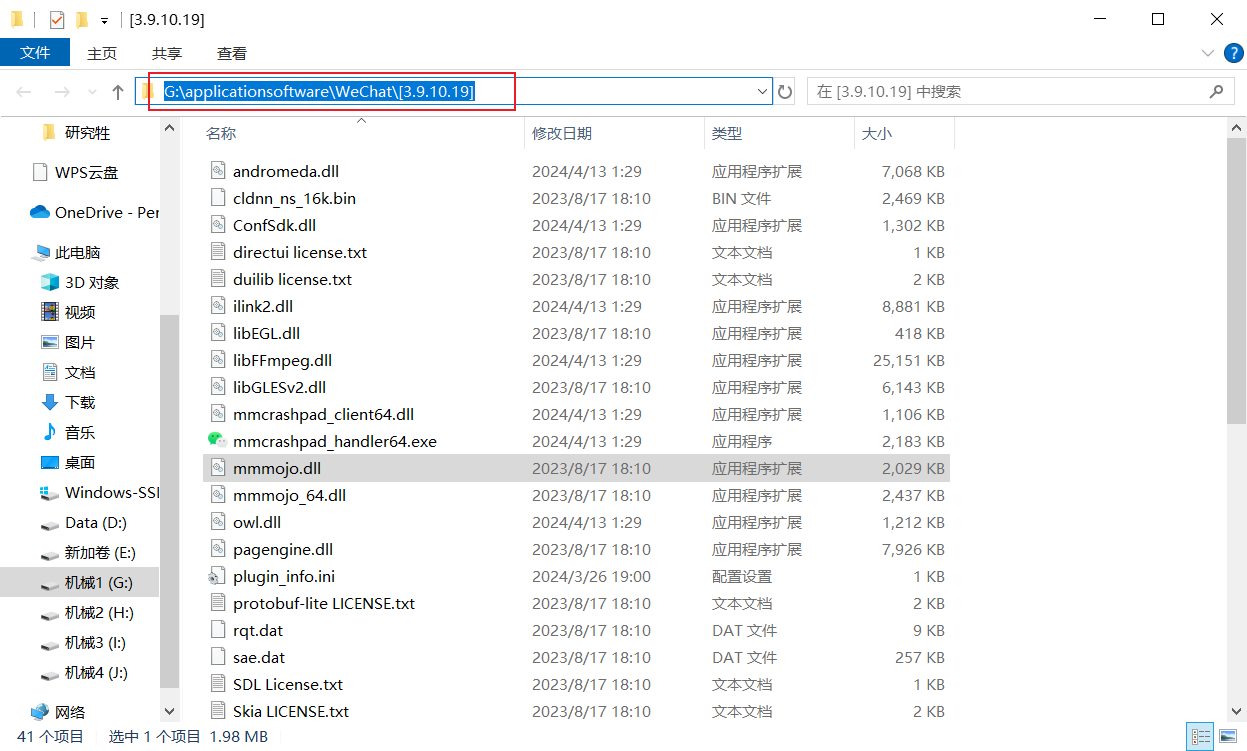
Task: Select 音乐 in the sidebar
Action: click(x=68, y=432)
